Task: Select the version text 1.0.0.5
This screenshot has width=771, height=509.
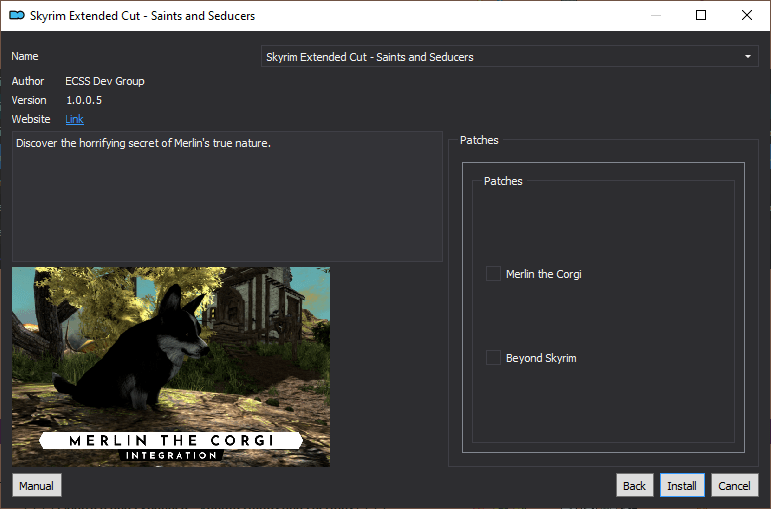Action: click(84, 100)
